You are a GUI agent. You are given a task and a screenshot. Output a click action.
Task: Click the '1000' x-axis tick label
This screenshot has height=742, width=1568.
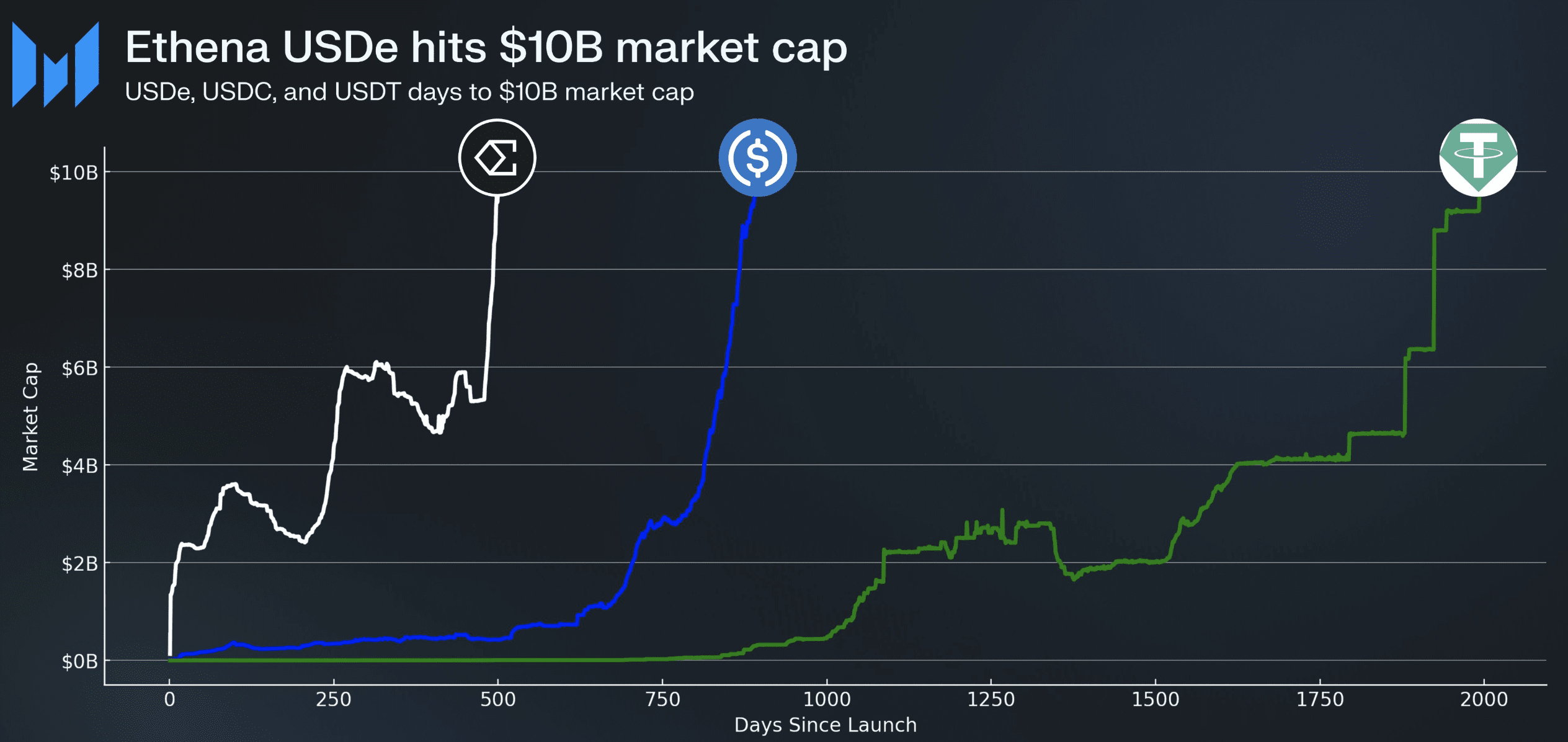click(x=827, y=700)
